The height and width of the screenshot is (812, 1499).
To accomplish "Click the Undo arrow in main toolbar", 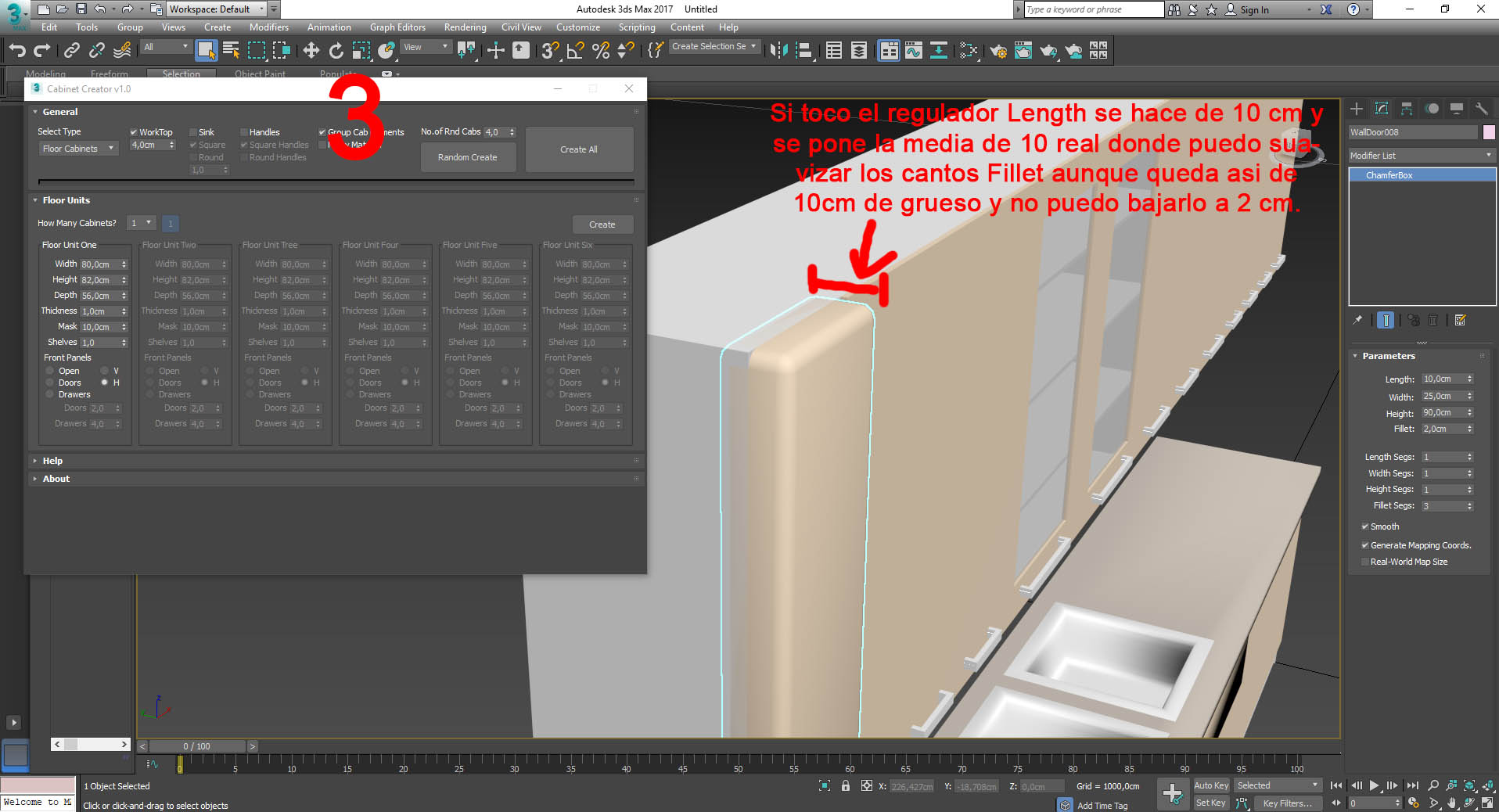I will pyautogui.click(x=17, y=51).
